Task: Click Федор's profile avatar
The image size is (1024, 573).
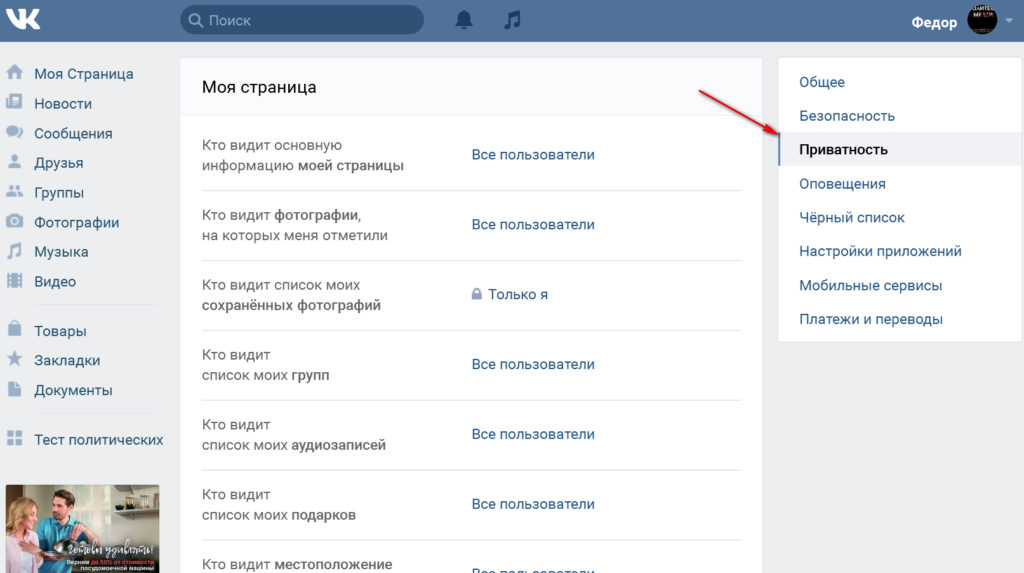Action: click(x=982, y=20)
